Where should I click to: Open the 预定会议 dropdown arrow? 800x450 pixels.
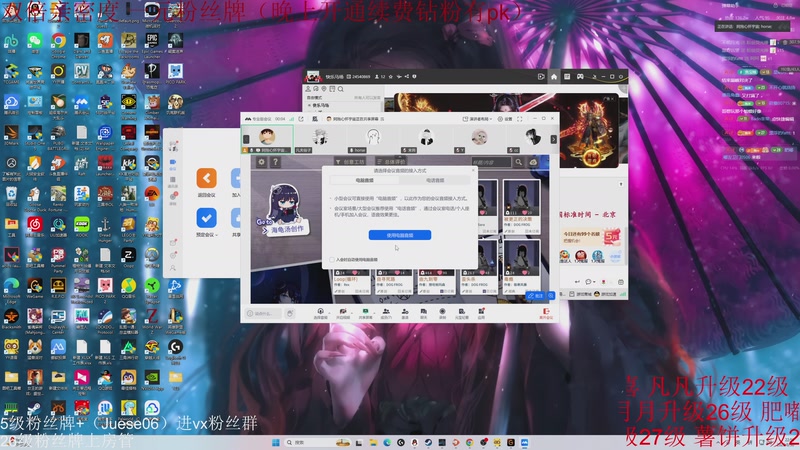[x=217, y=235]
